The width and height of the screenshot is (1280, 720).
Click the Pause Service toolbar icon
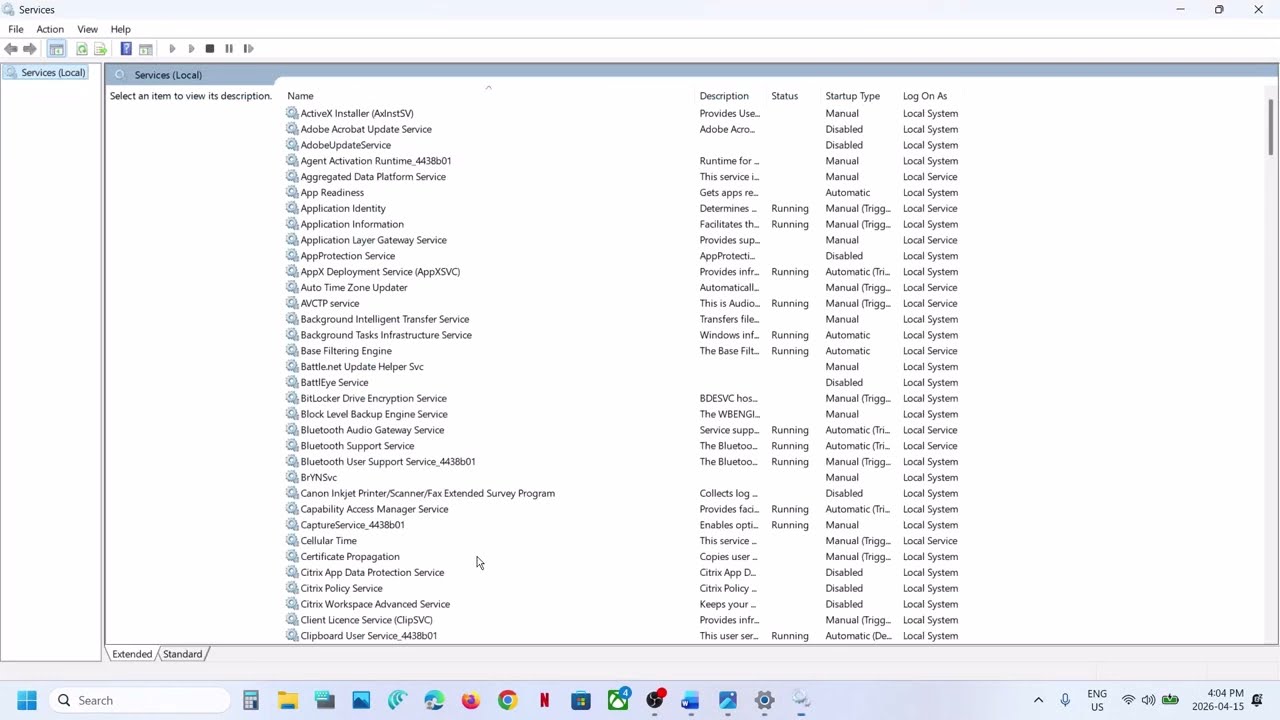click(229, 48)
